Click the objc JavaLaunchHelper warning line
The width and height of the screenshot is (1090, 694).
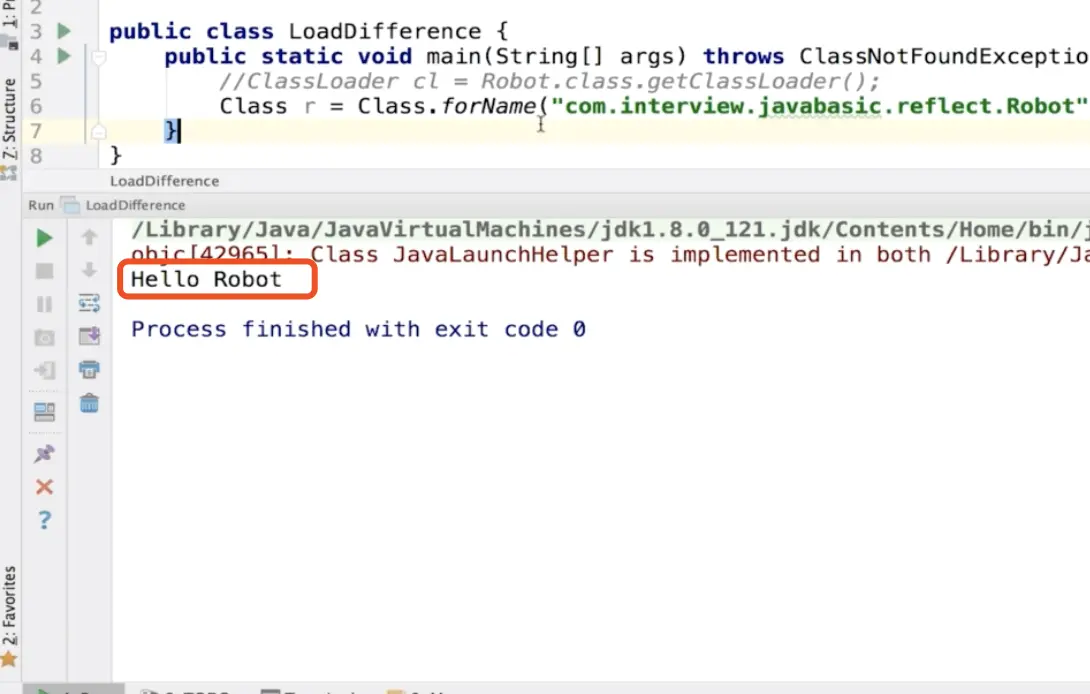pyautogui.click(x=610, y=255)
